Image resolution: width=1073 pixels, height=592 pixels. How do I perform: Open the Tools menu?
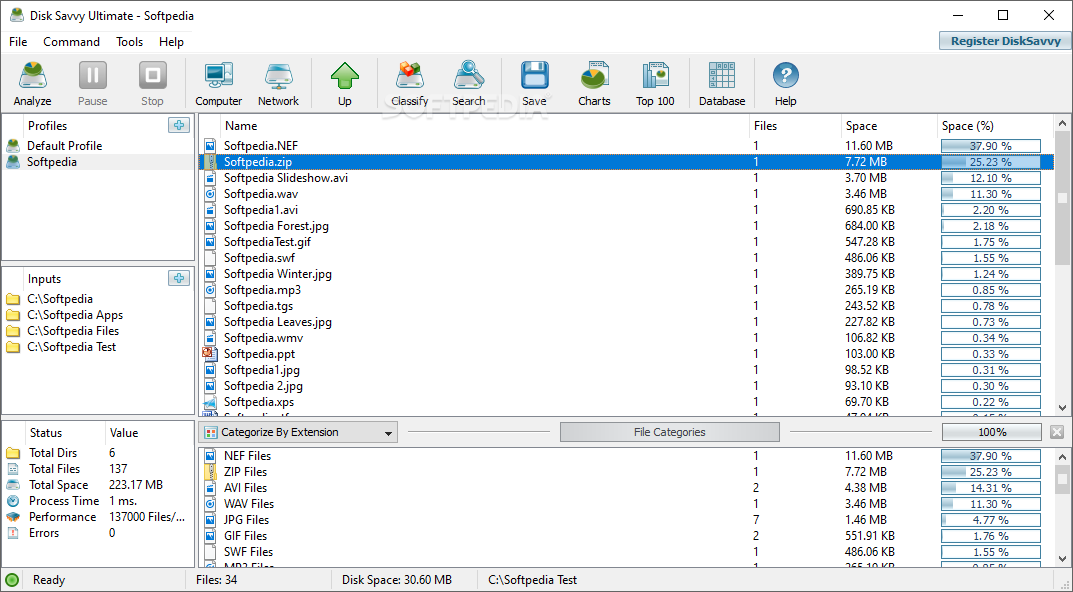(x=129, y=42)
